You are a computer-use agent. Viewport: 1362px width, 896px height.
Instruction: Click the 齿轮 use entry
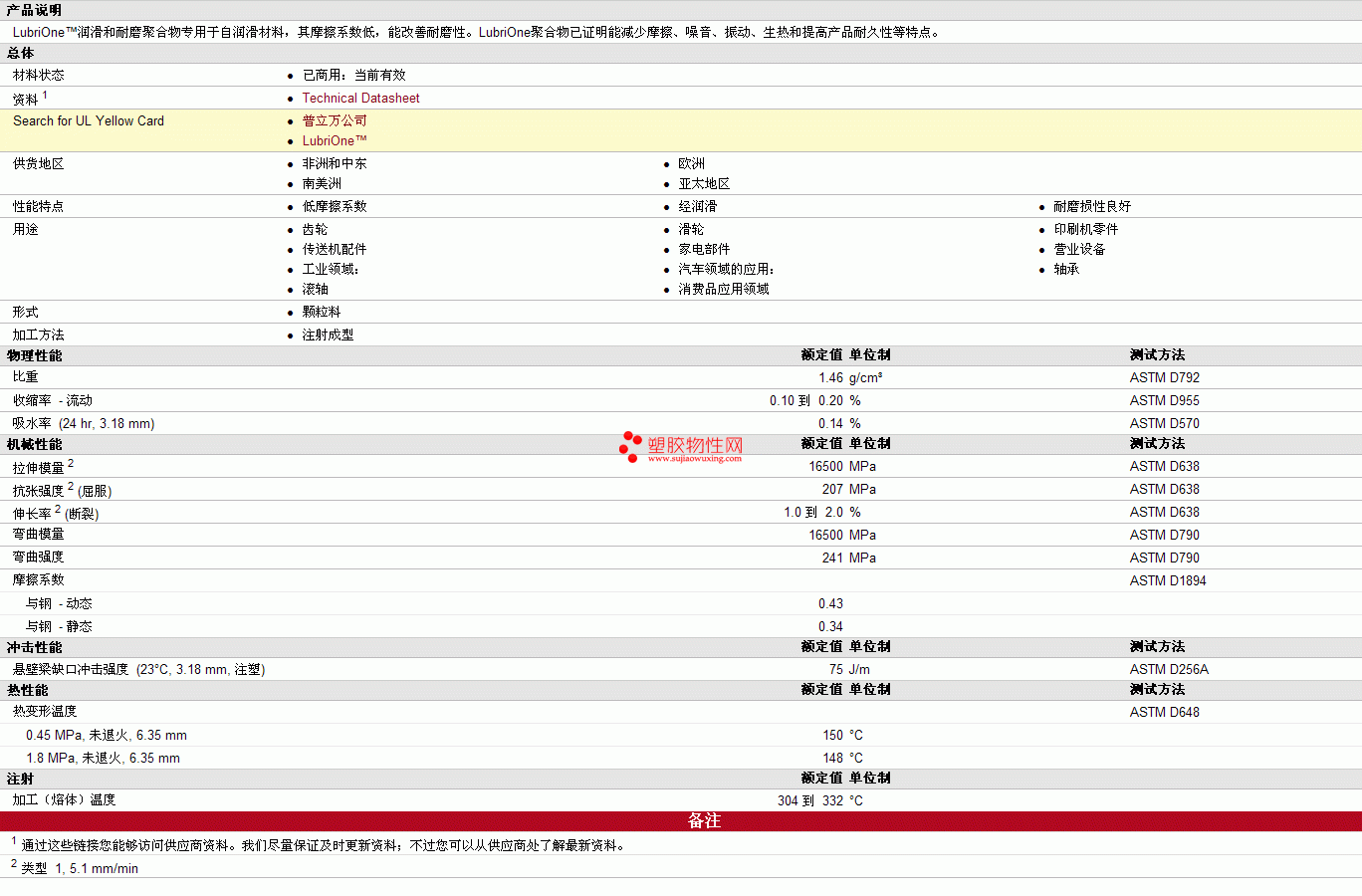[x=315, y=229]
